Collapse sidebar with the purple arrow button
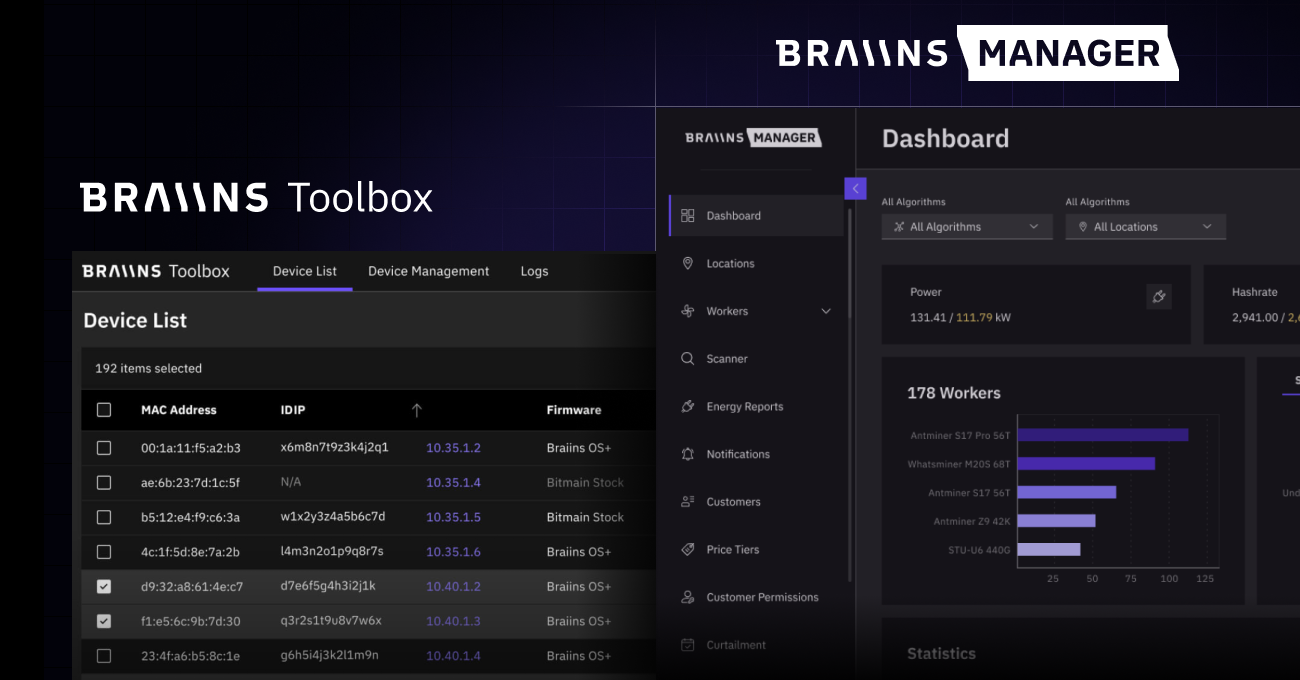 [x=855, y=188]
